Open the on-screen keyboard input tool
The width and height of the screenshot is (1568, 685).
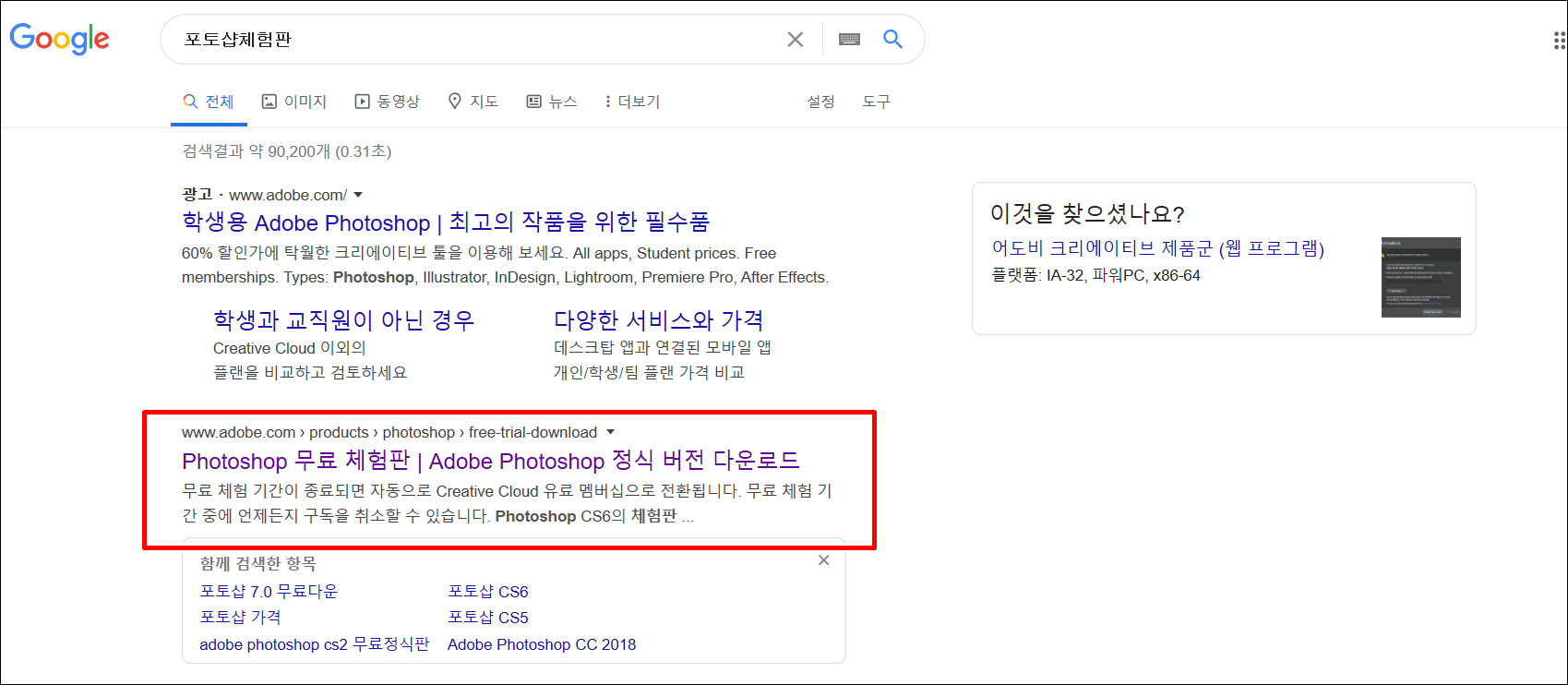click(x=849, y=39)
